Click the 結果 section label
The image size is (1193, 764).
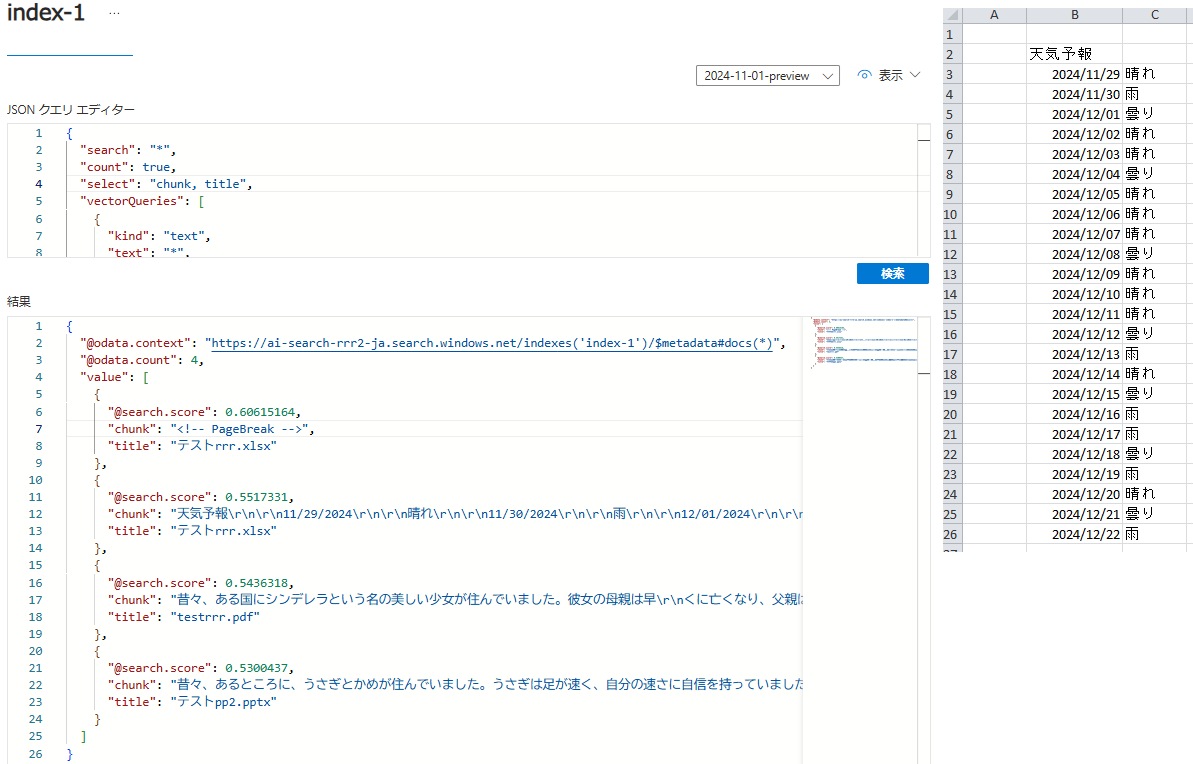[19, 301]
